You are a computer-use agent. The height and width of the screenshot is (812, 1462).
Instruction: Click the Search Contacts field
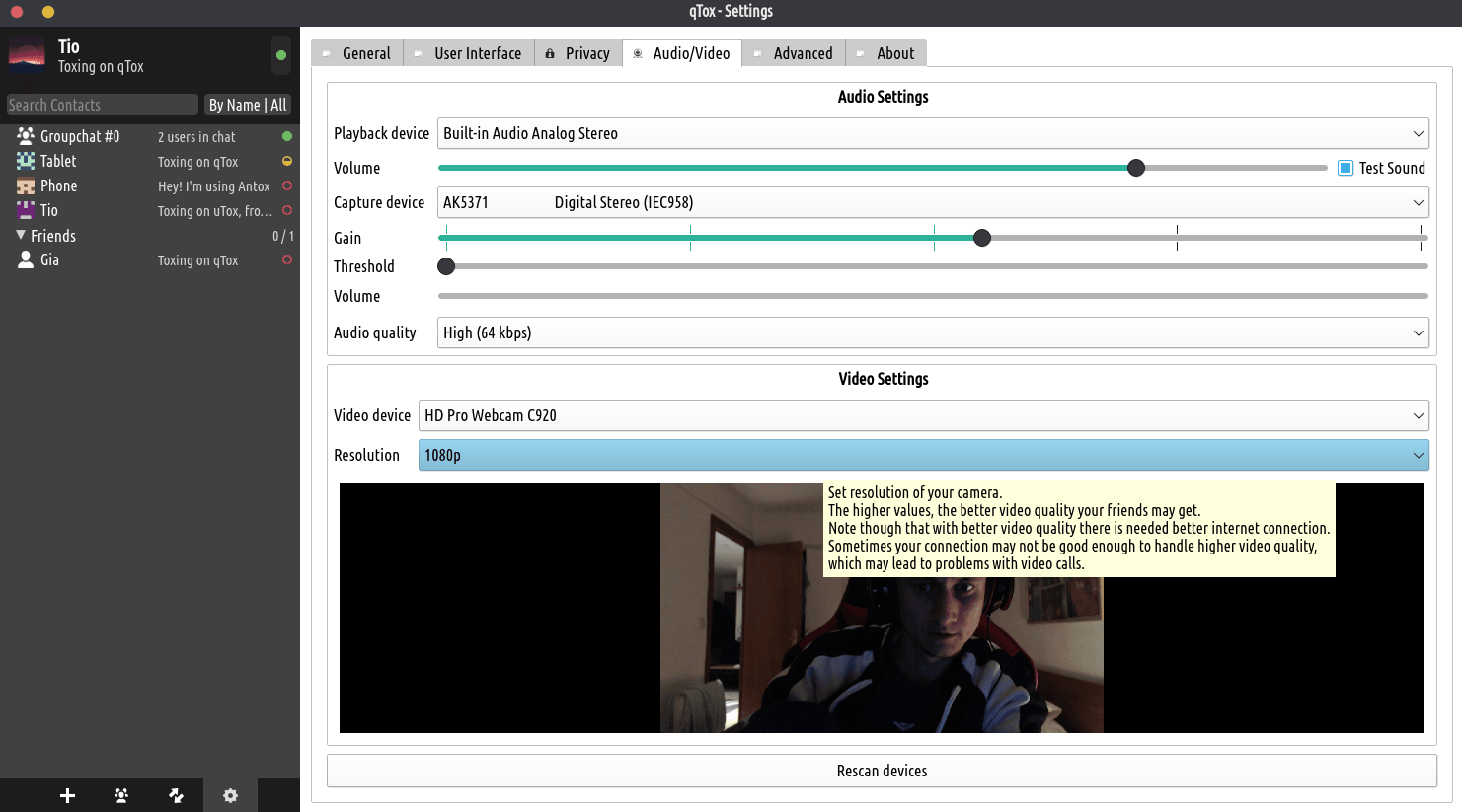[x=102, y=105]
